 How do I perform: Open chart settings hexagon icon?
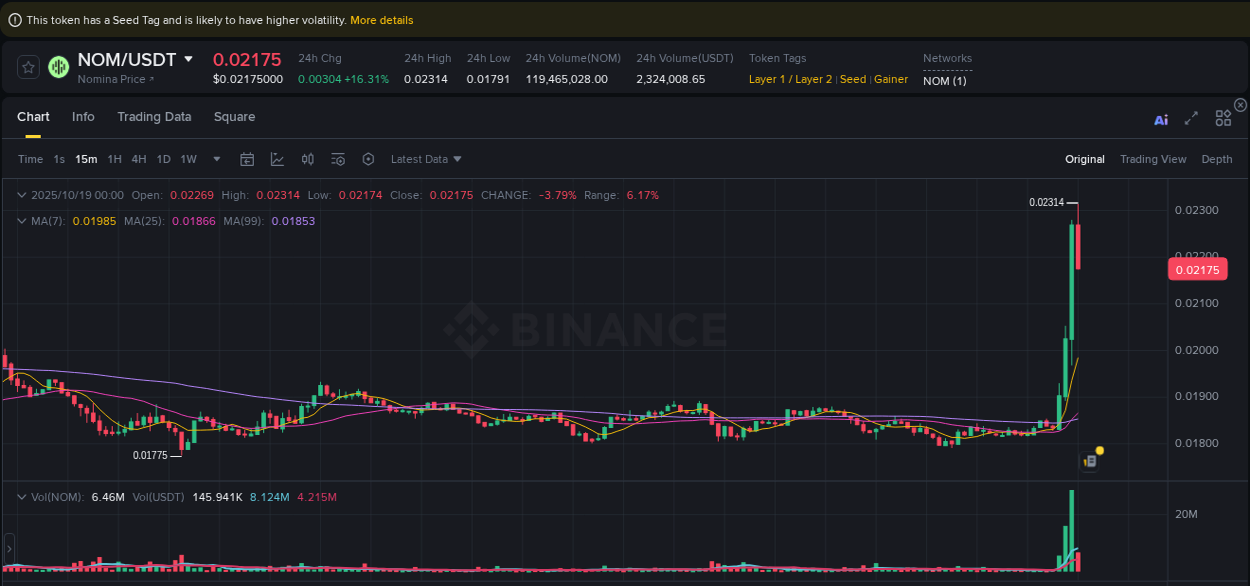point(368,159)
